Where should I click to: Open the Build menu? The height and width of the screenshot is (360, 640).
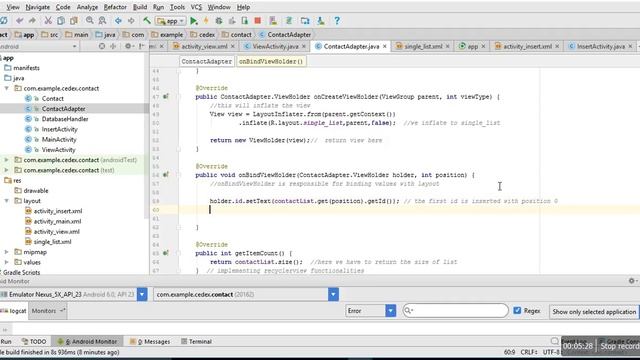(x=140, y=7)
